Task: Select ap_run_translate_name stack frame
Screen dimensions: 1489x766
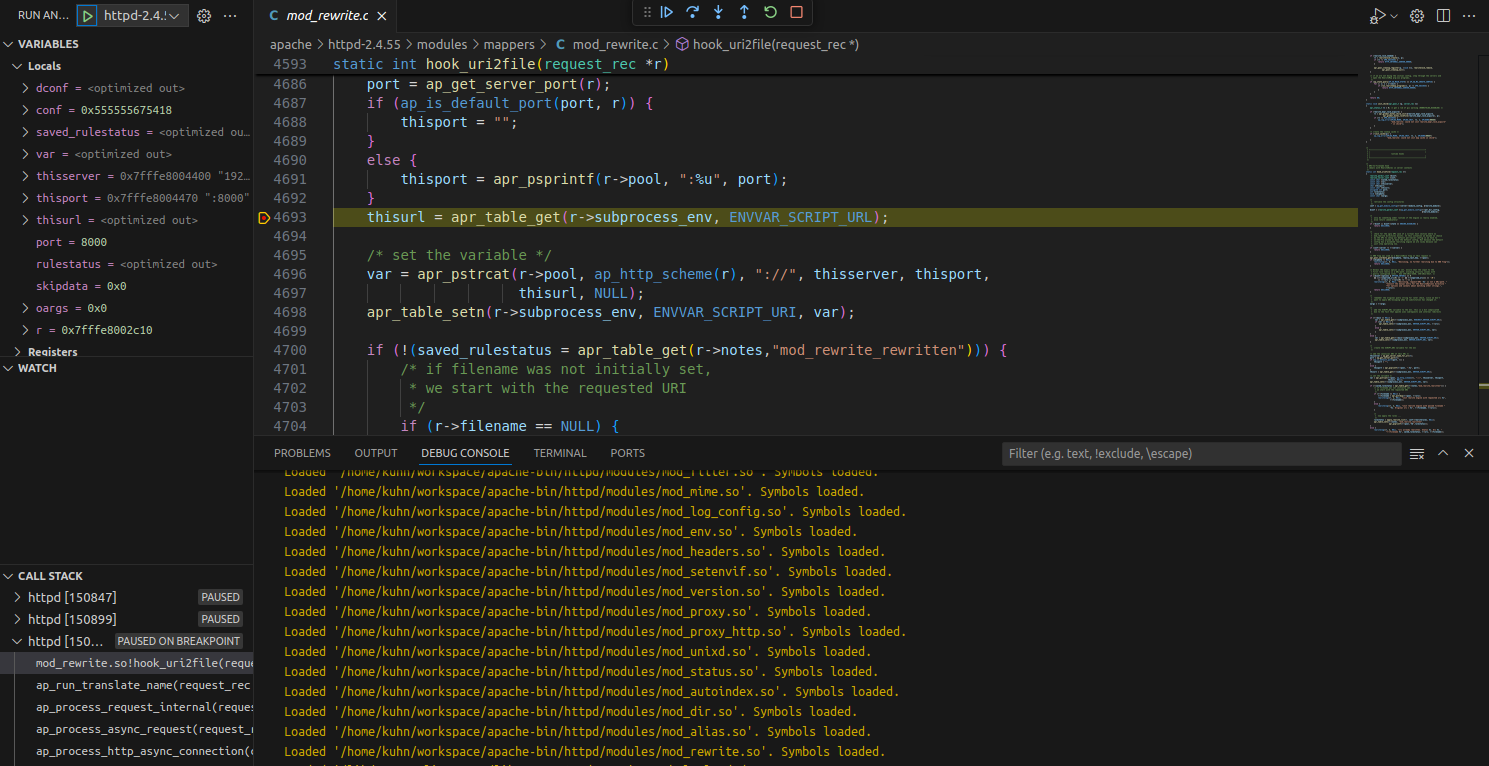Action: pos(127,685)
